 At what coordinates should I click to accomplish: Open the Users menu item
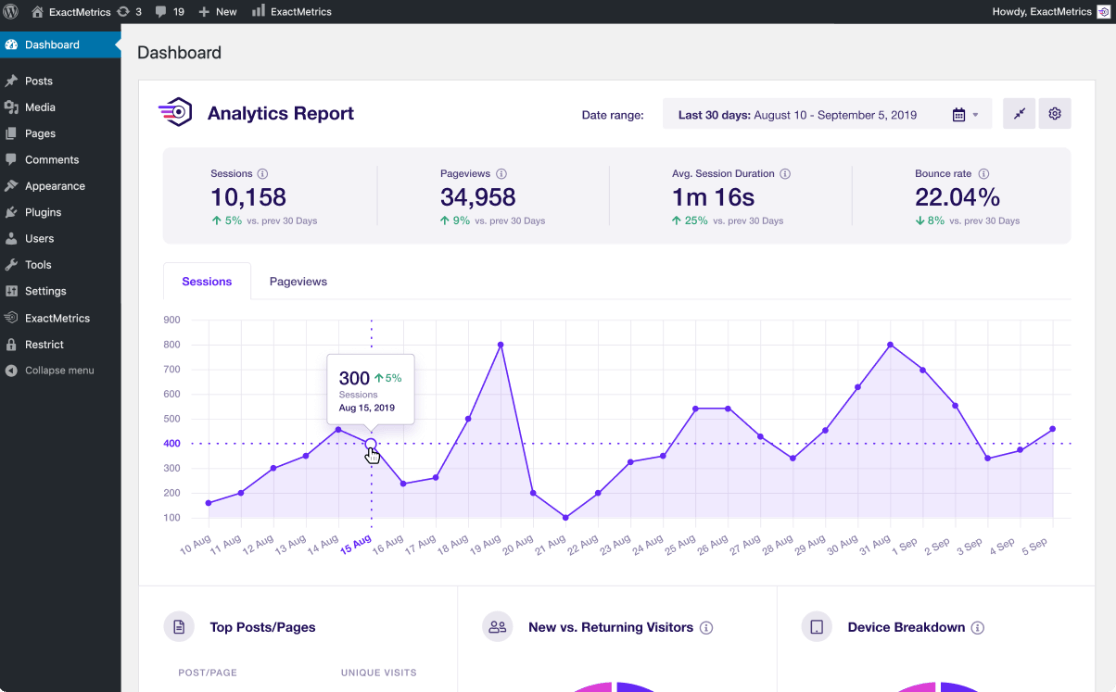(x=60, y=238)
